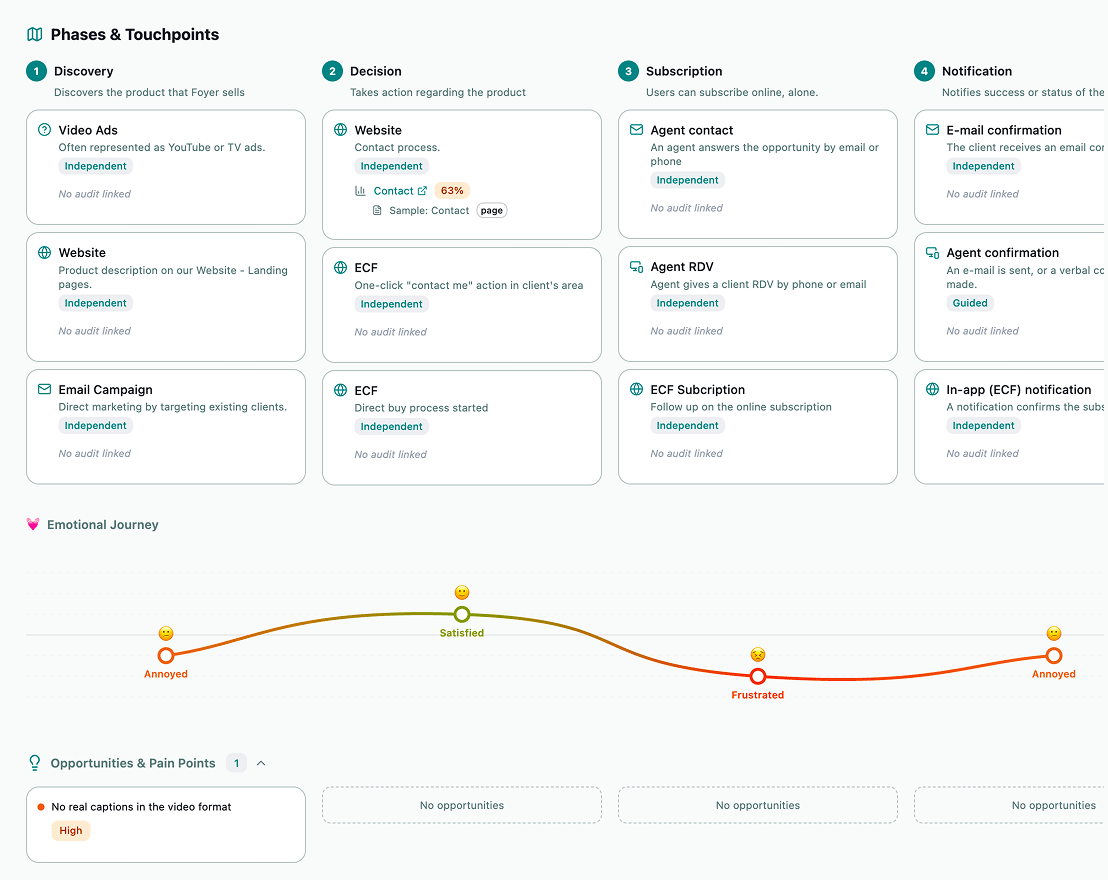Viewport: 1108px width, 880px height.
Task: Click the Annoyed marker on Discovery emotional curve
Action: (x=166, y=656)
